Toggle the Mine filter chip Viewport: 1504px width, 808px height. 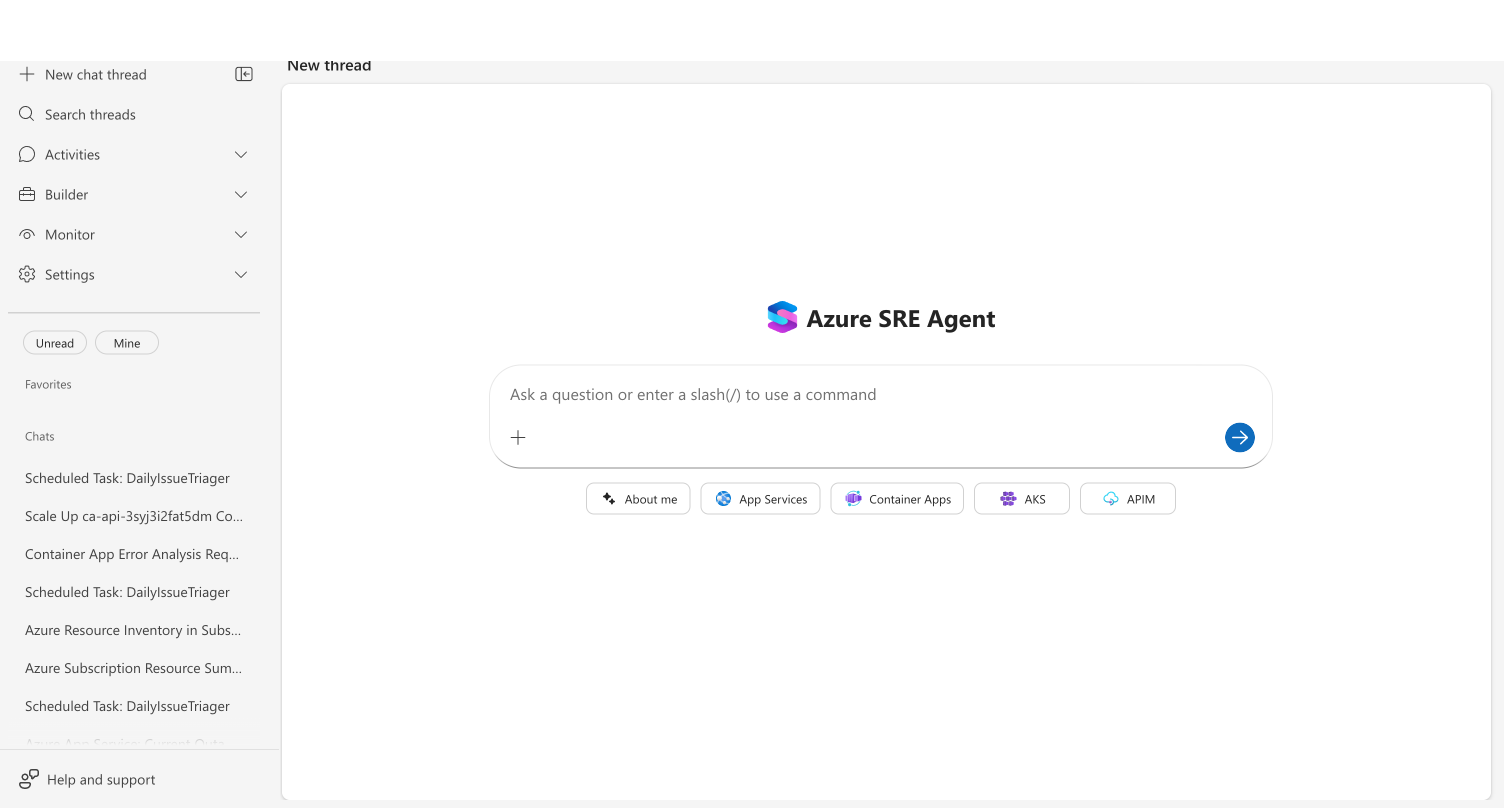pos(127,343)
